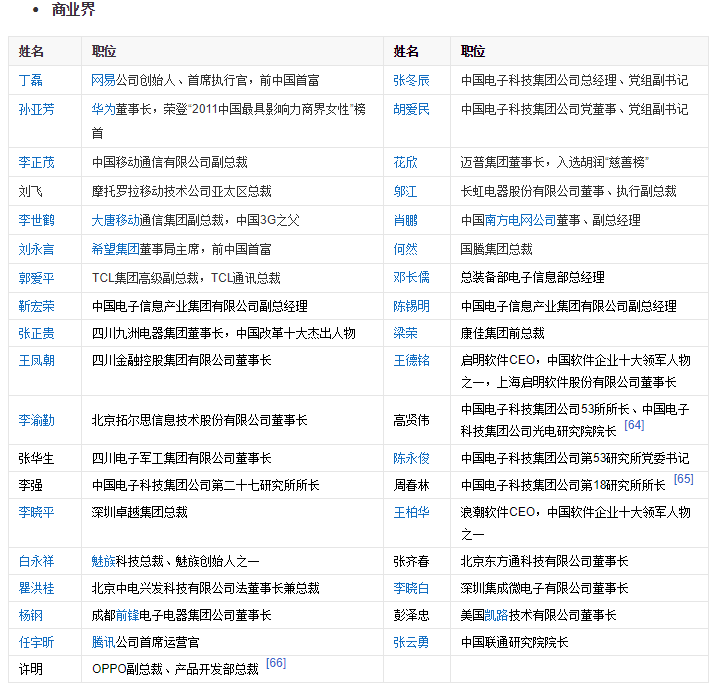Follow the 魅族 company link
Viewport: 712px width, 684px height.
[103, 561]
